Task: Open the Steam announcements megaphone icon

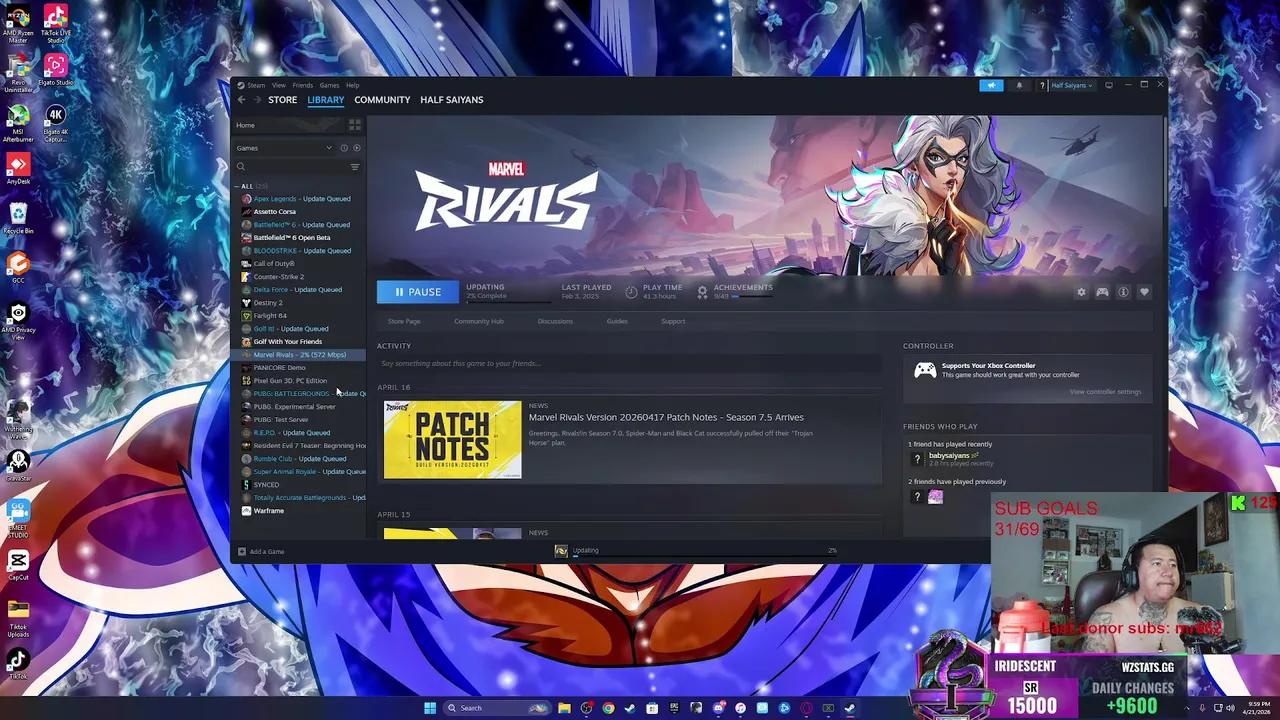Action: [x=990, y=85]
